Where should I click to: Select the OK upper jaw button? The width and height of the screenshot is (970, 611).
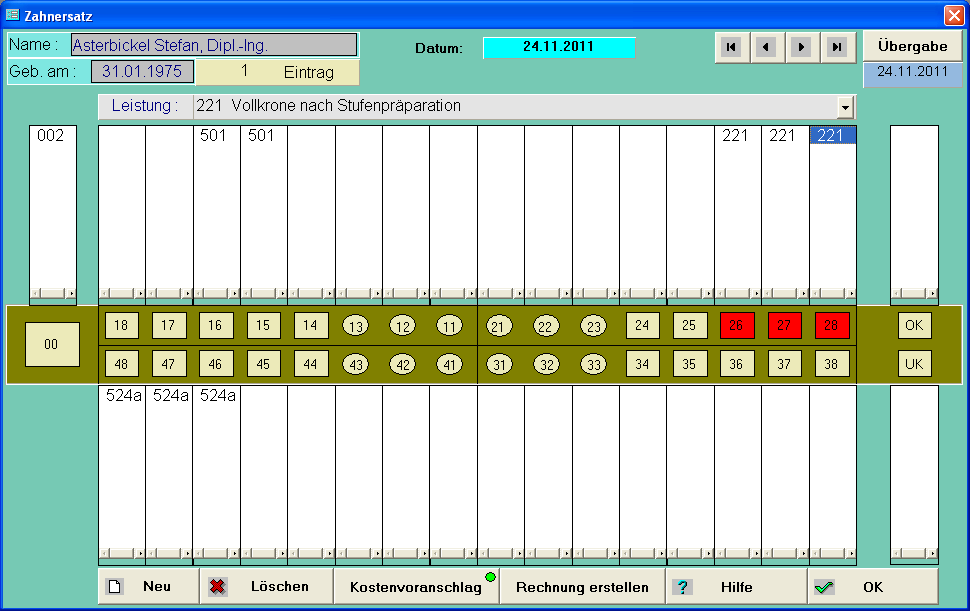(x=914, y=325)
